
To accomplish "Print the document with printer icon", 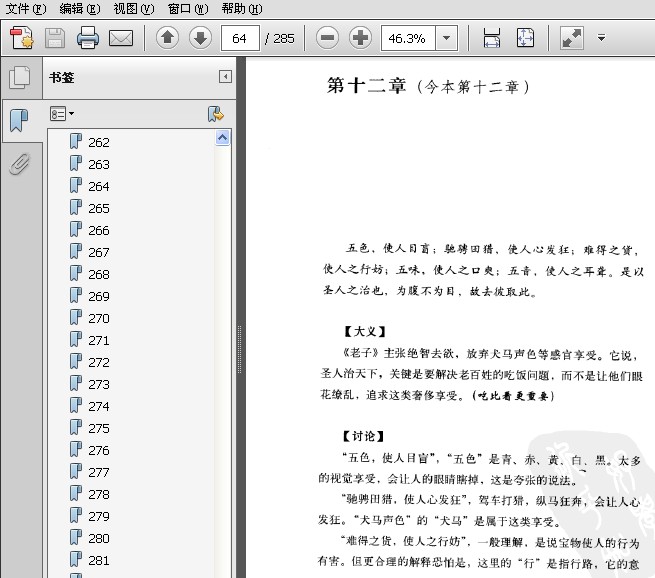I will [88, 38].
